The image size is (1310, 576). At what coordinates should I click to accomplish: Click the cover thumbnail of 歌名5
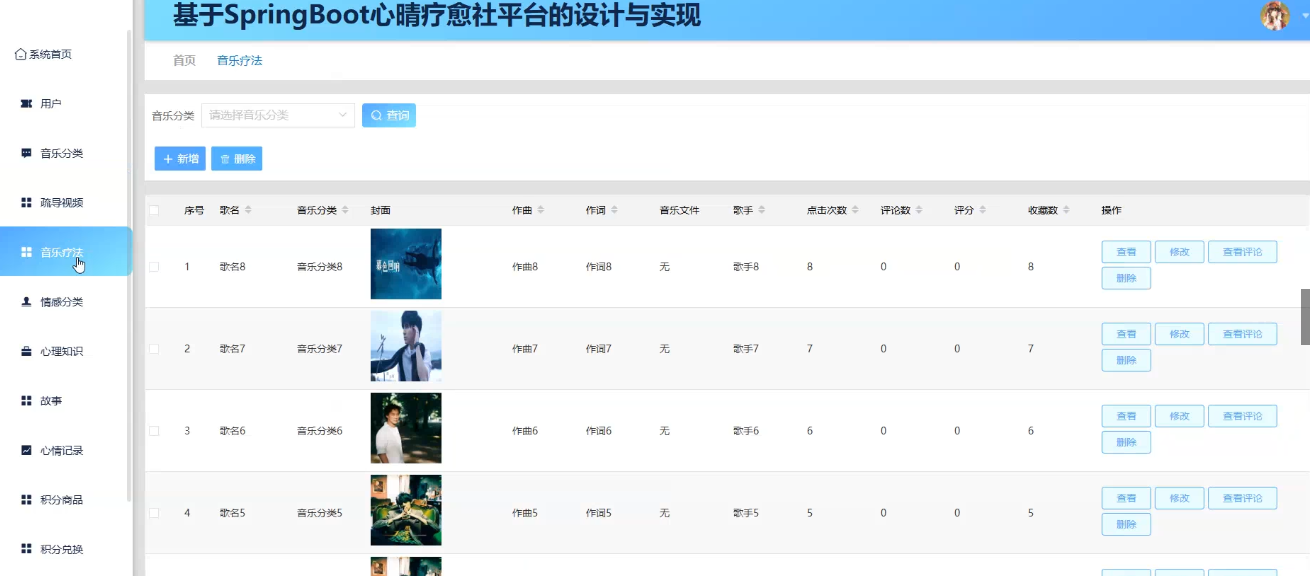[x=406, y=510]
